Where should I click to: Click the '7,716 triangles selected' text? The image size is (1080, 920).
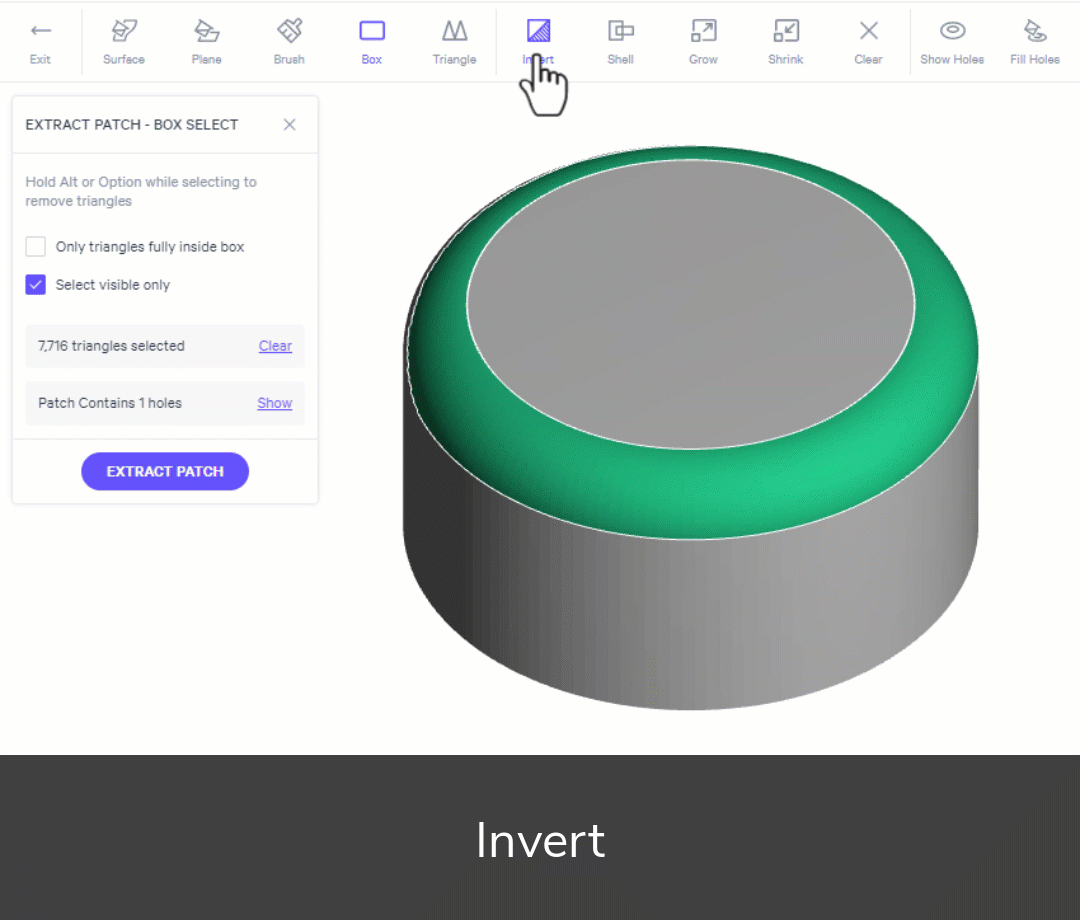tap(112, 346)
